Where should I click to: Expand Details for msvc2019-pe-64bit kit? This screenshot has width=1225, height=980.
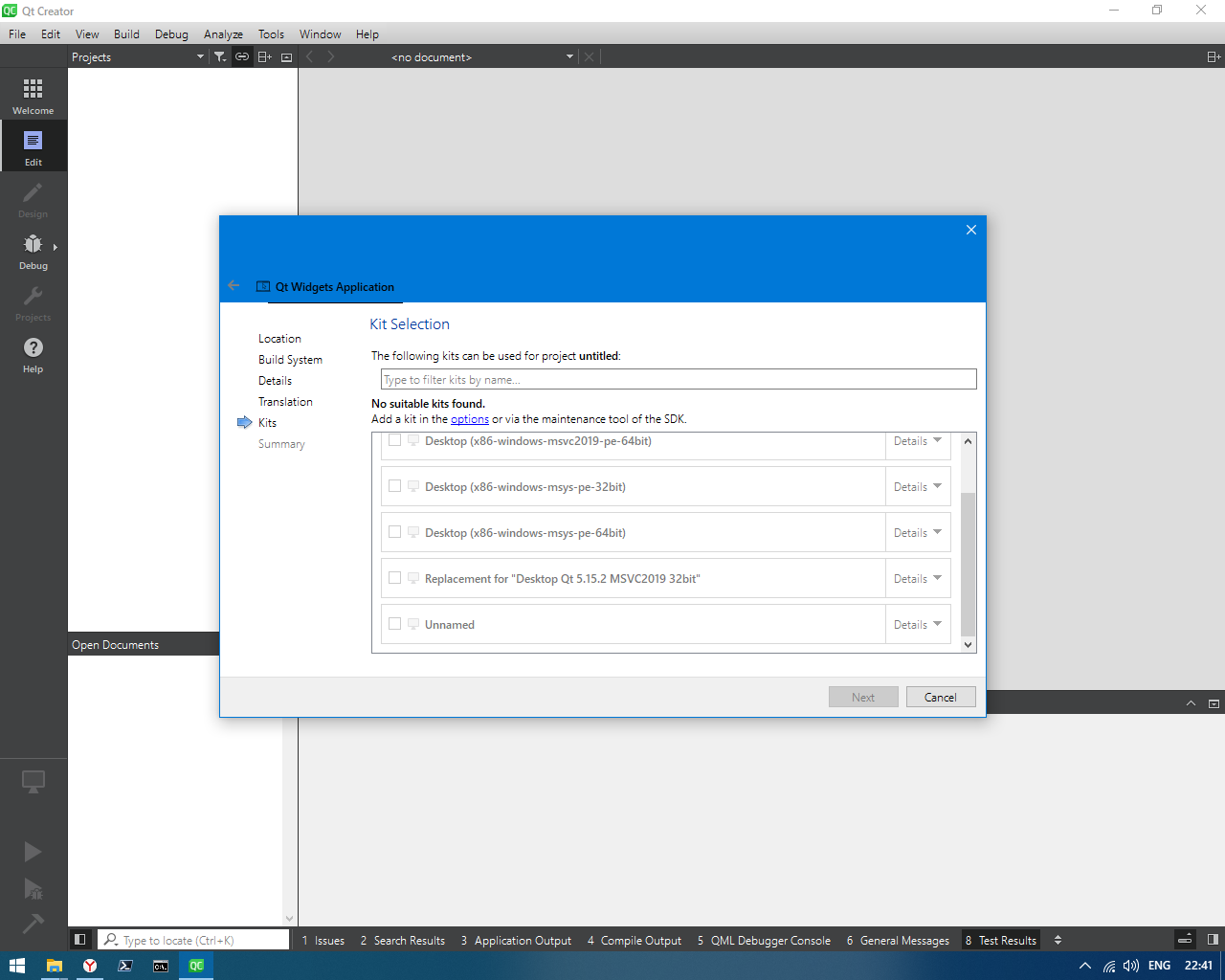pos(918,441)
